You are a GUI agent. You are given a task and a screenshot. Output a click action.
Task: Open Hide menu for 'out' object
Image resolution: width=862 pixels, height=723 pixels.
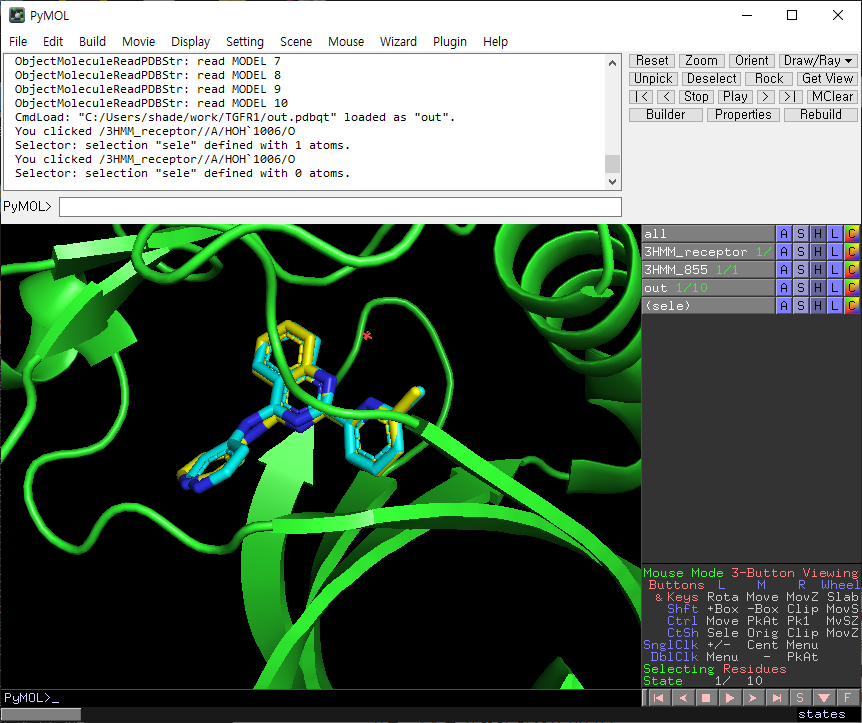click(818, 288)
